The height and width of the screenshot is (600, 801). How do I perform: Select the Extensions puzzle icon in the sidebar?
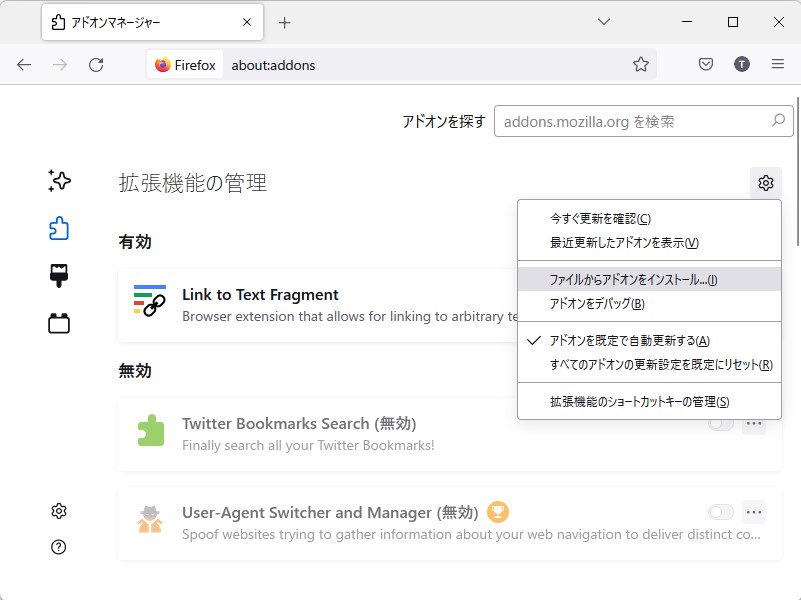[x=58, y=228]
